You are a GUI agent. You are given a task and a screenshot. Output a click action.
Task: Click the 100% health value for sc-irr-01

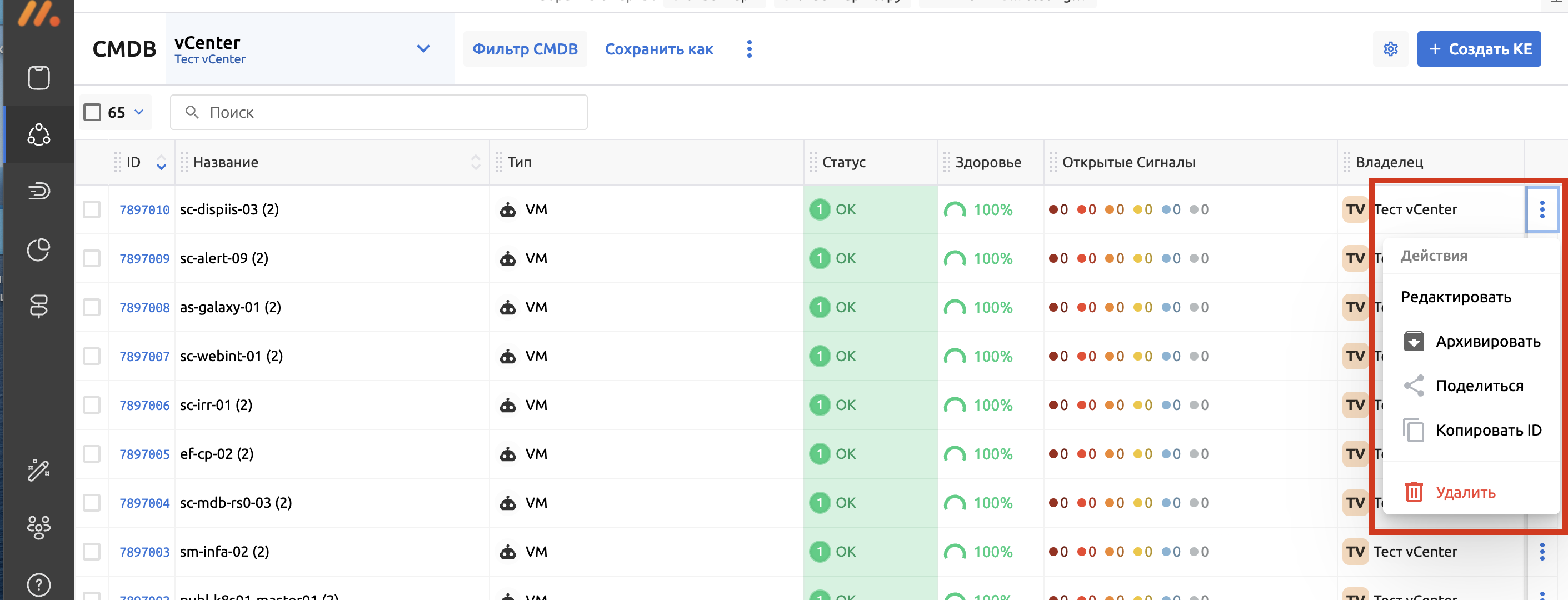point(993,405)
